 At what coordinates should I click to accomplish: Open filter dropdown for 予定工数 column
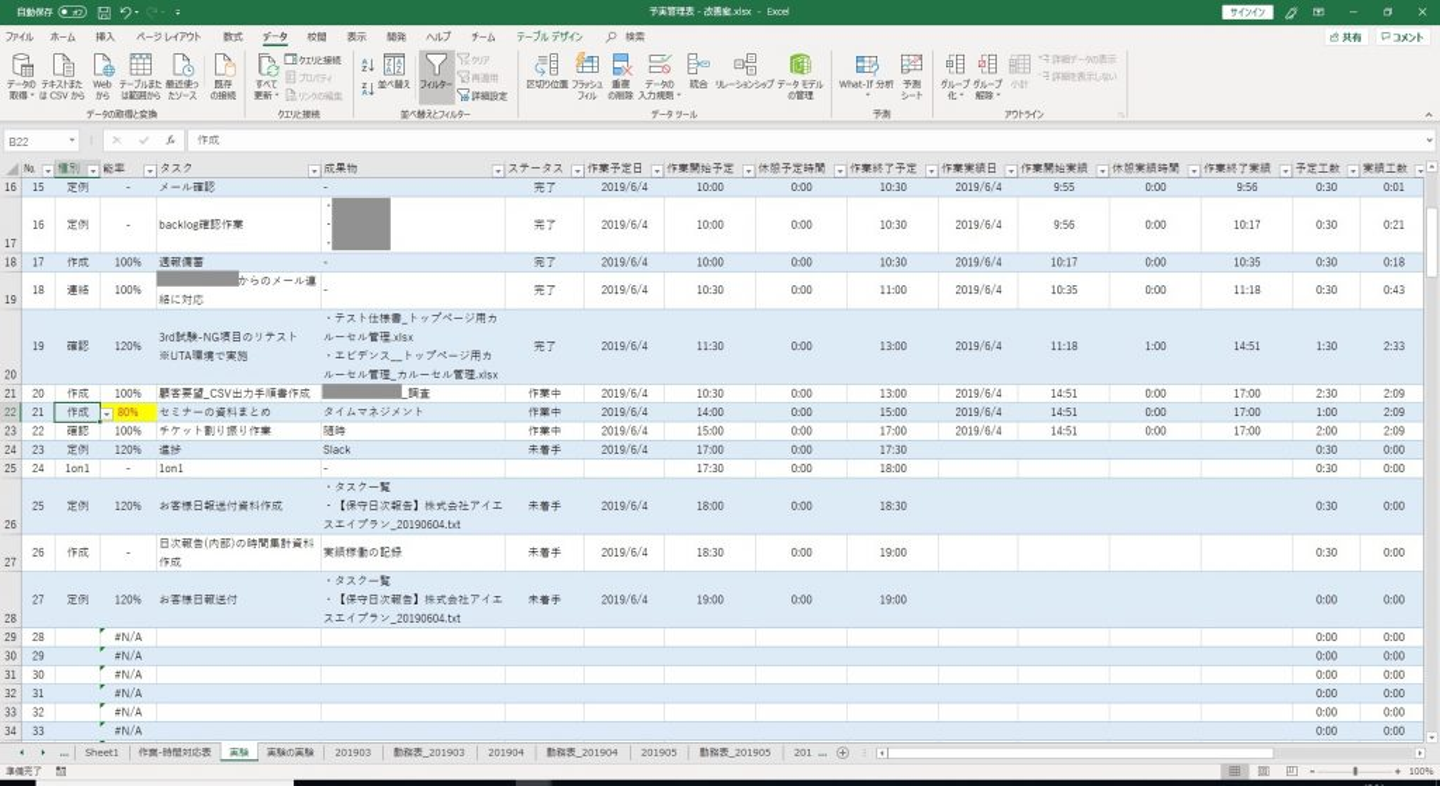tap(1354, 170)
